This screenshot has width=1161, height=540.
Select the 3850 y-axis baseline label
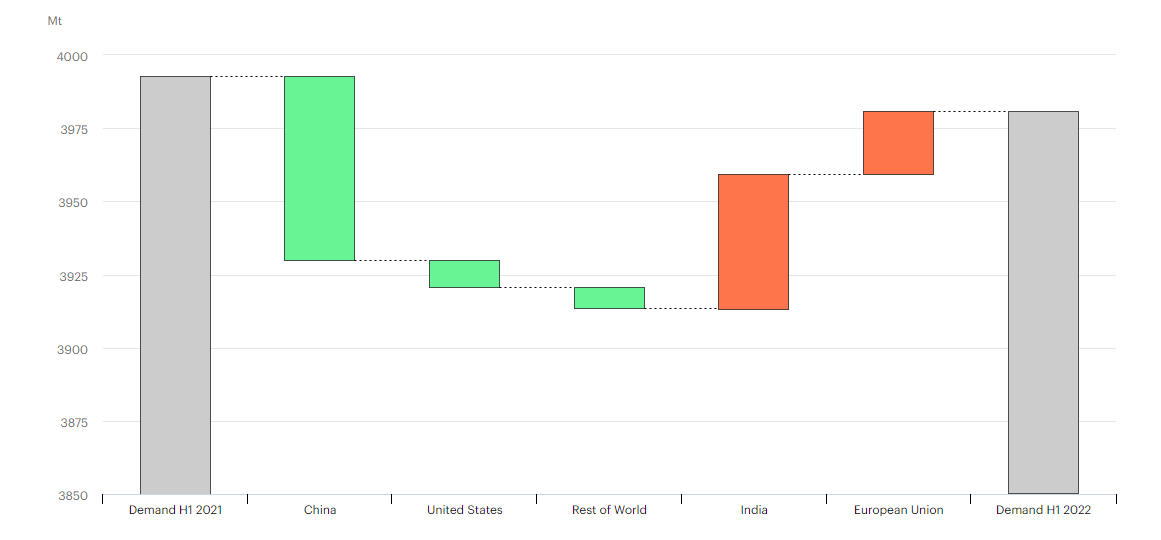72,495
